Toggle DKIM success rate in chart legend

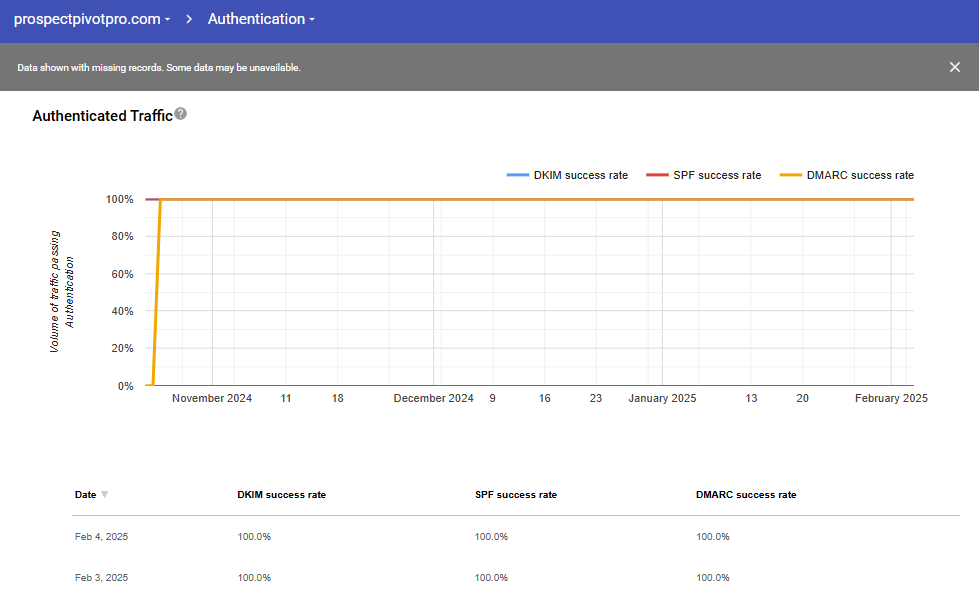(568, 175)
